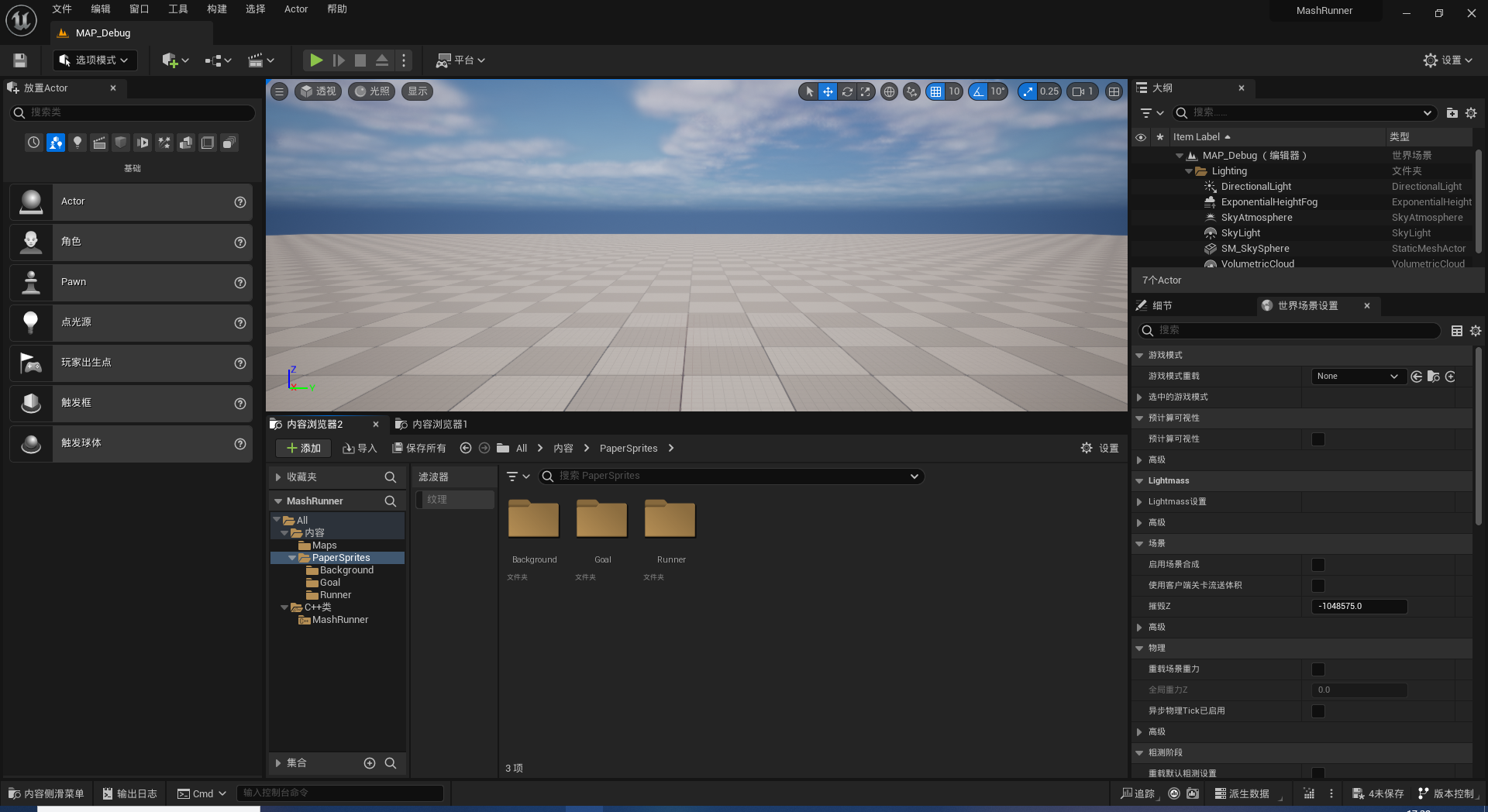Open the Content Drawer button
The image size is (1488, 812).
coord(46,793)
